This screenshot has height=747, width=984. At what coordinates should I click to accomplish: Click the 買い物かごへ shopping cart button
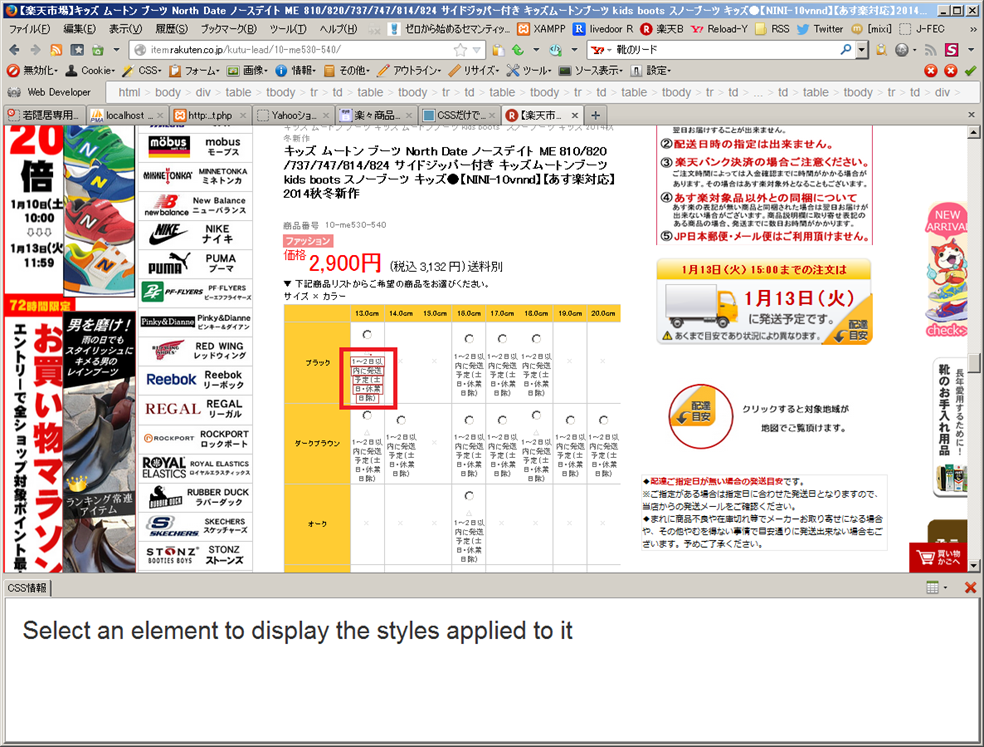pyautogui.click(x=939, y=557)
